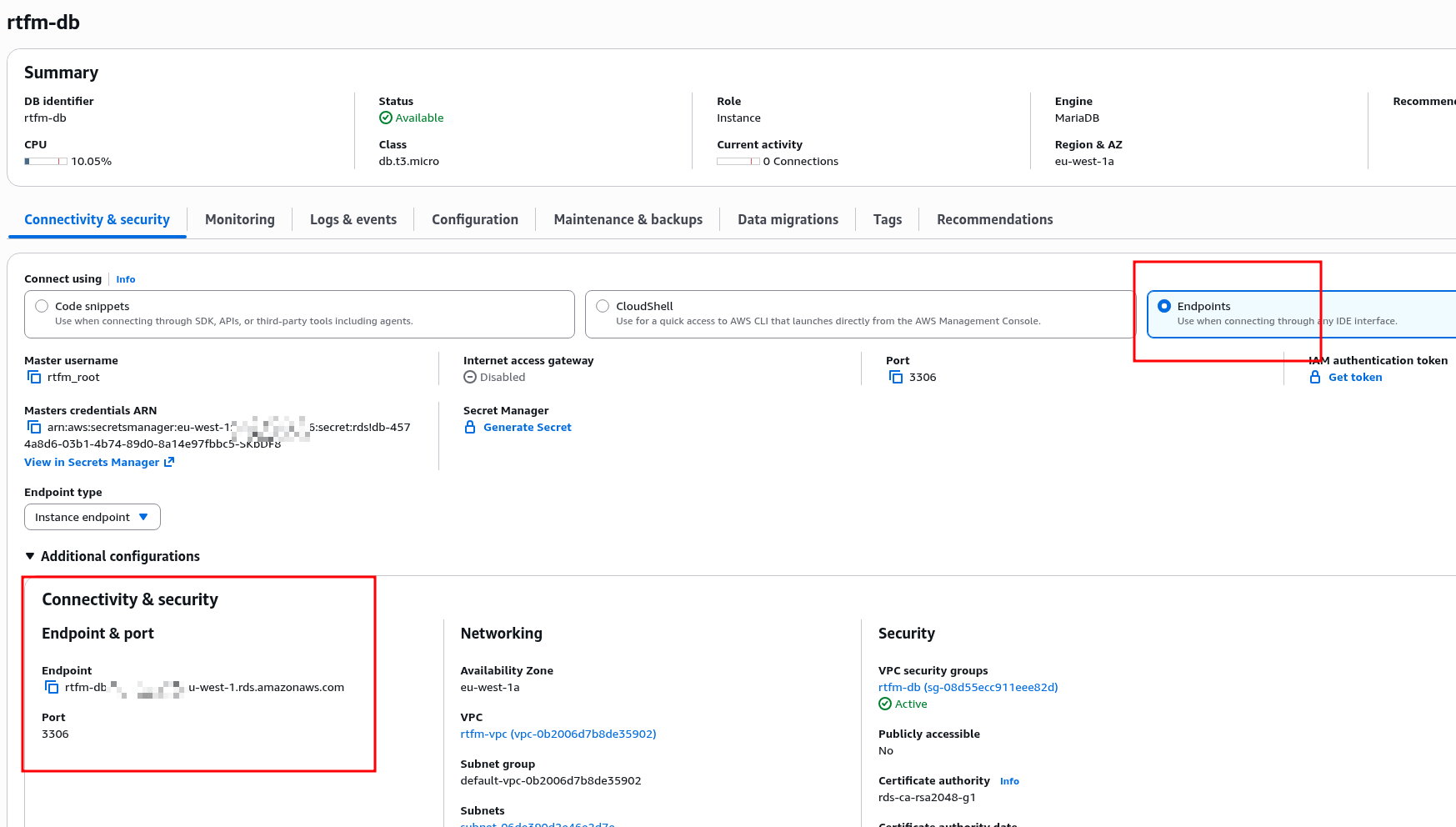The image size is (1456, 827).
Task: Click the green Available status icon
Action: click(x=385, y=118)
